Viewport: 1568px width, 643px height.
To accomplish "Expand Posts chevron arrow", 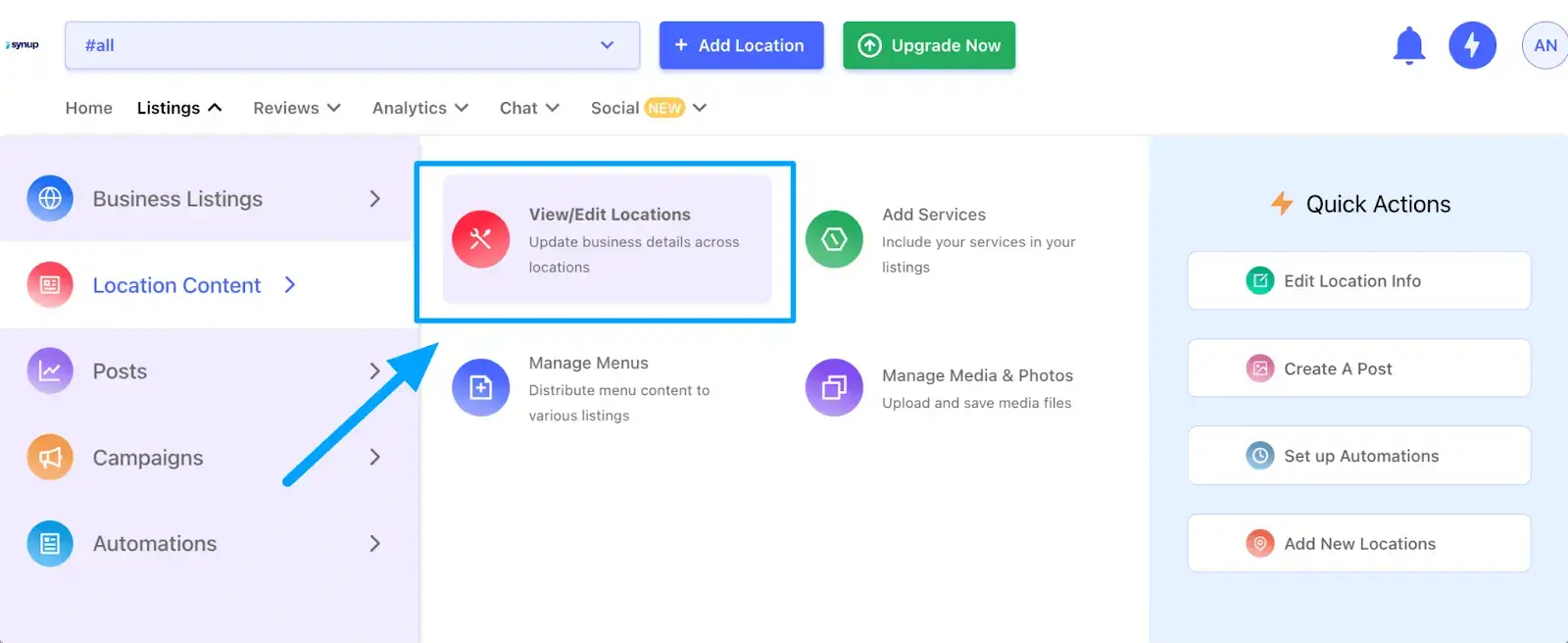I will point(374,371).
